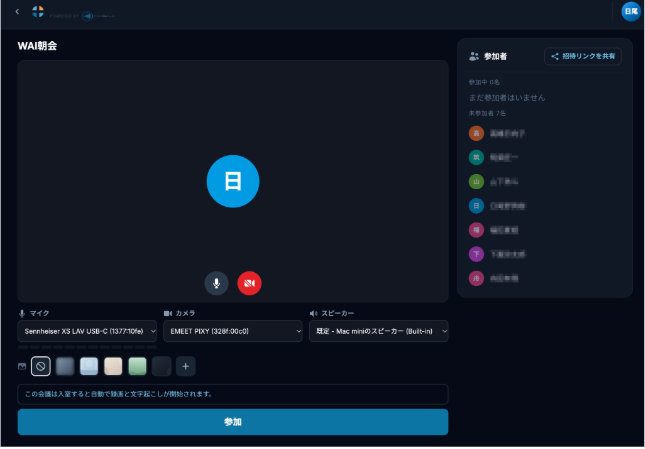The image size is (645, 449).
Task: Choose the beige background thumbnail
Action: point(113,366)
